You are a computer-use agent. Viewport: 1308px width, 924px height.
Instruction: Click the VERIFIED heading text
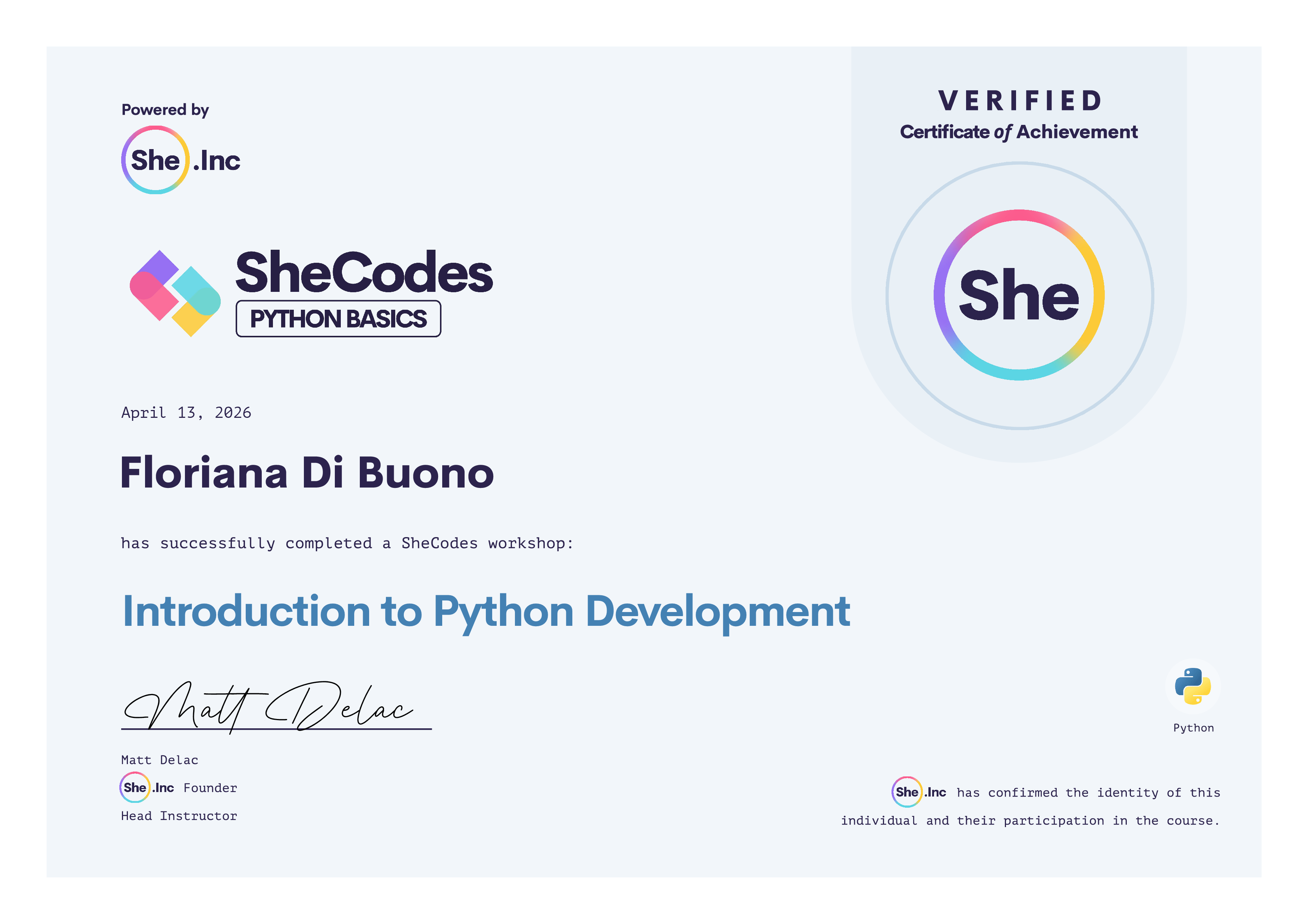tap(1019, 101)
